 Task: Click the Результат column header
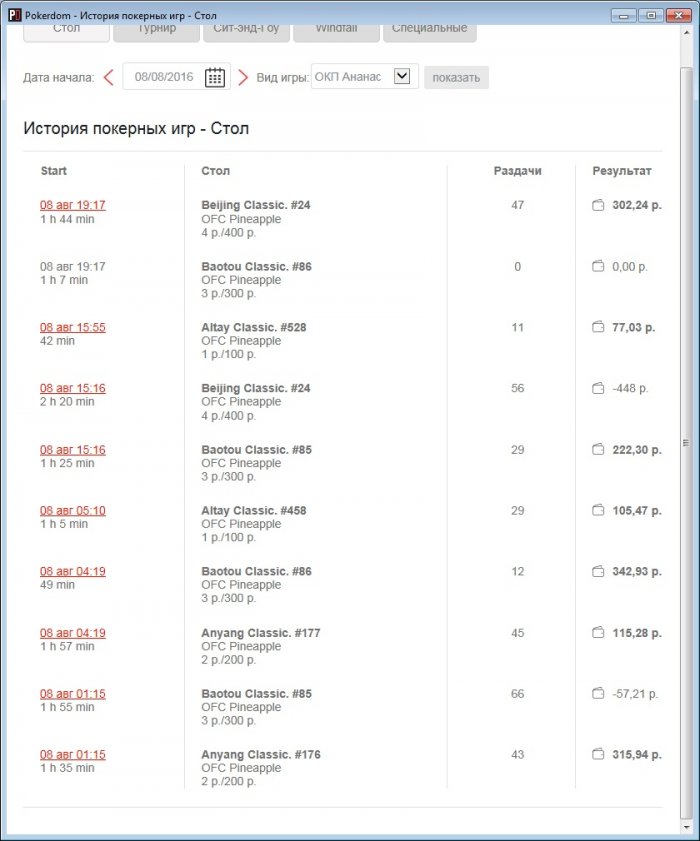point(622,171)
